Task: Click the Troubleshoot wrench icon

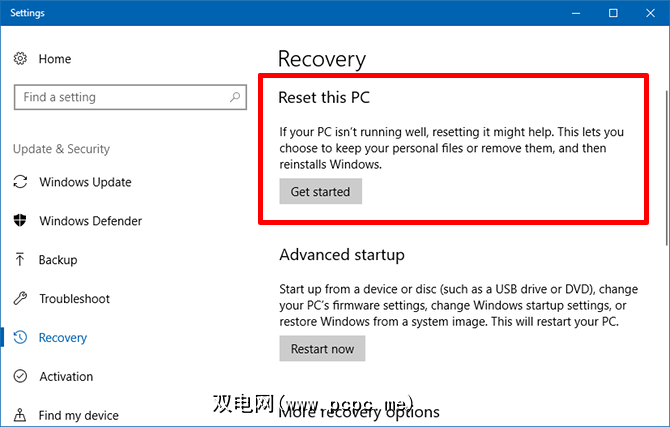Action: pyautogui.click(x=20, y=299)
